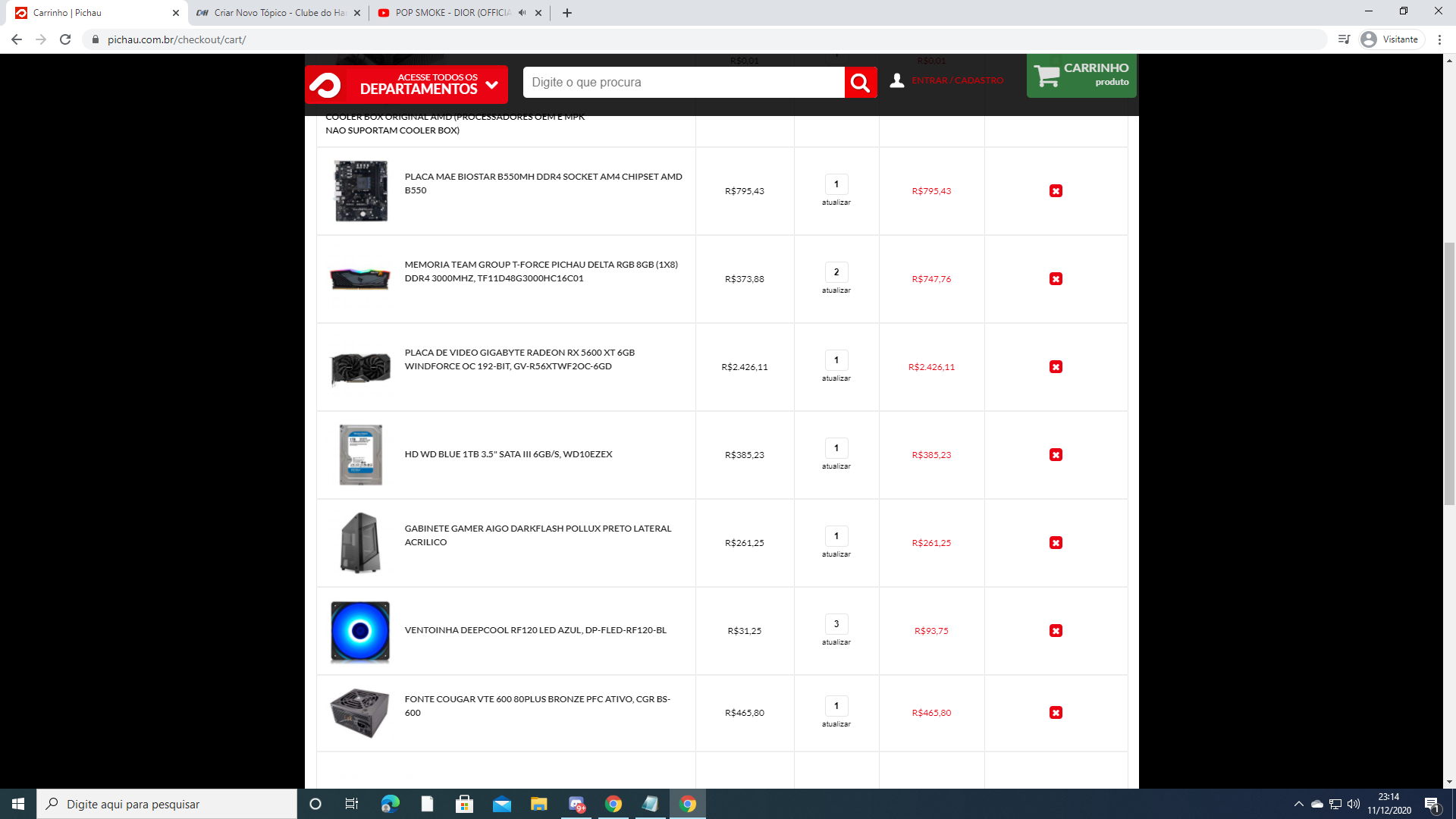Open the Biostar B550MH motherboard thumbnail
The image size is (1456, 819).
(361, 191)
